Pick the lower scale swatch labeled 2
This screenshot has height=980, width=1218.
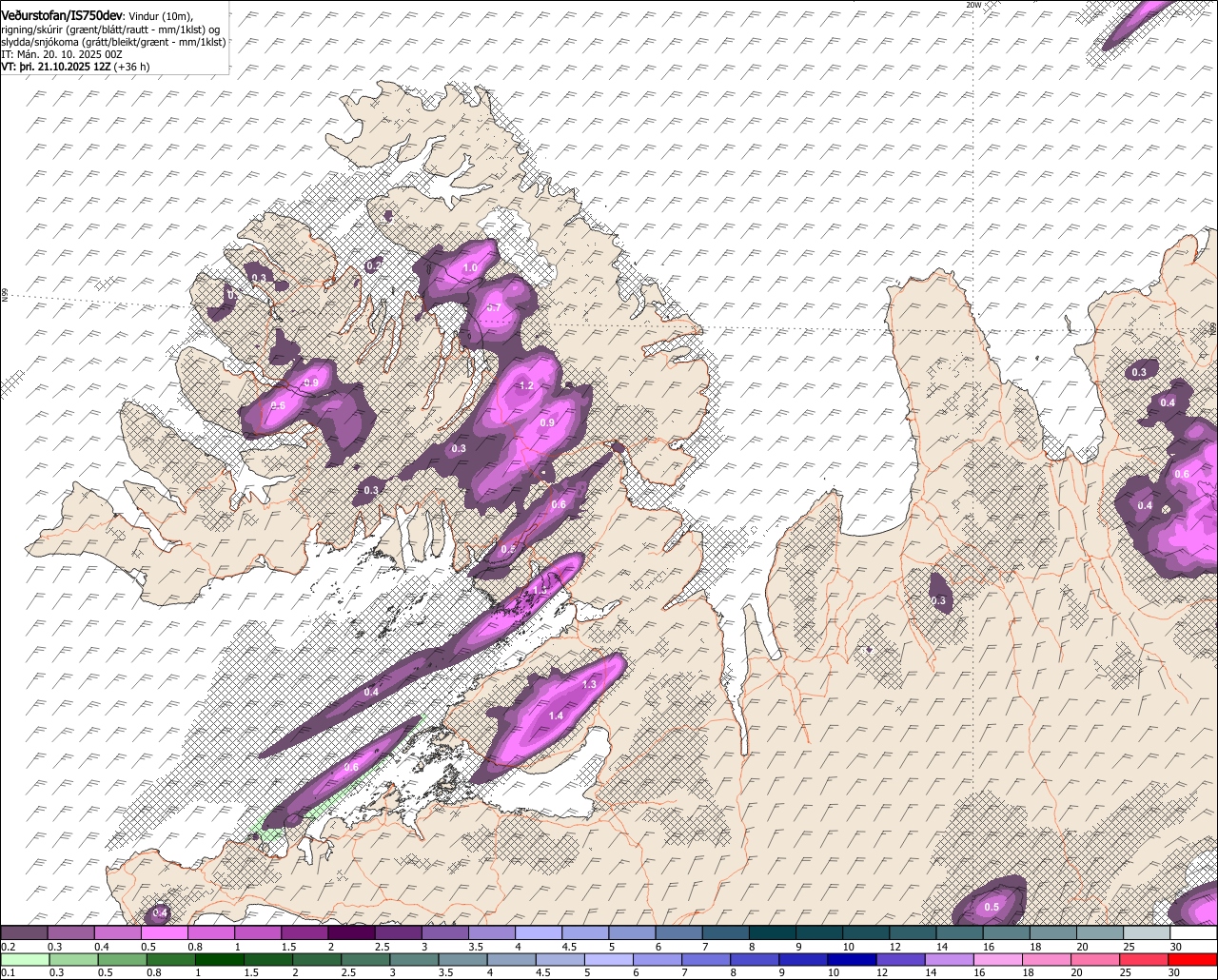[318, 959]
